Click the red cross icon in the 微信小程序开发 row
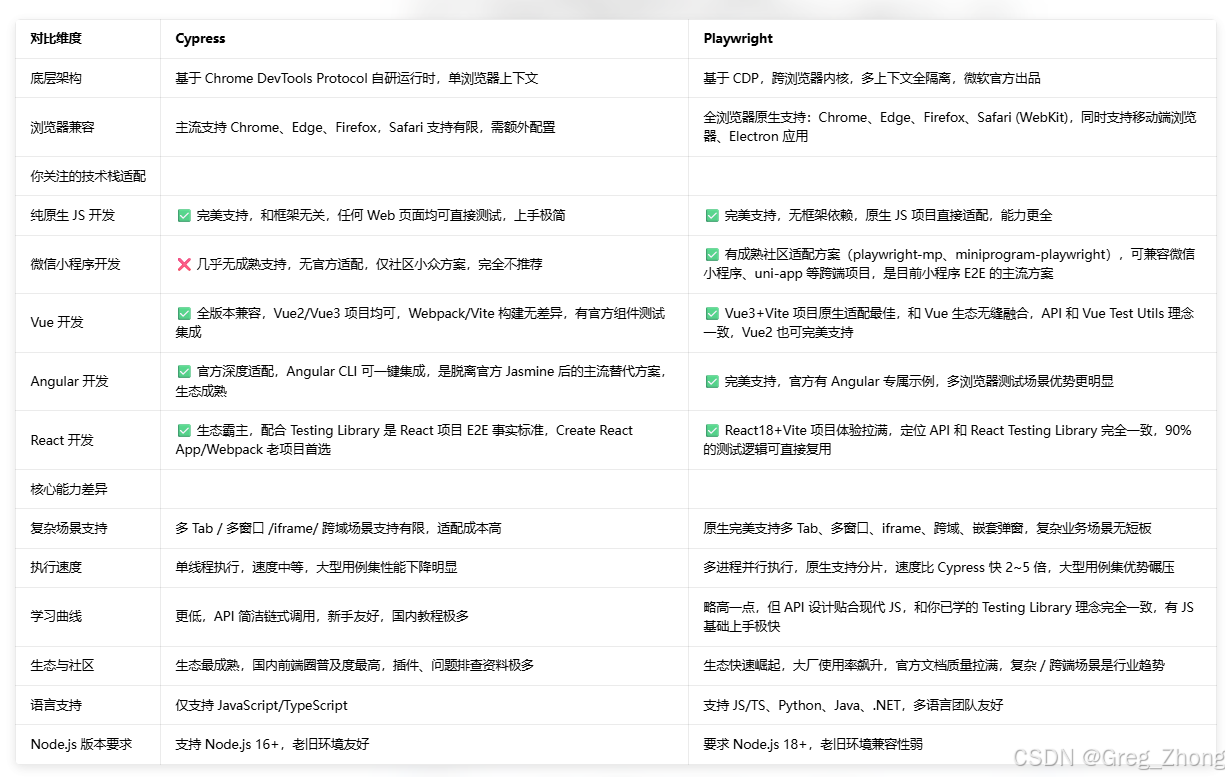The height and width of the screenshot is (777, 1229). point(184,265)
